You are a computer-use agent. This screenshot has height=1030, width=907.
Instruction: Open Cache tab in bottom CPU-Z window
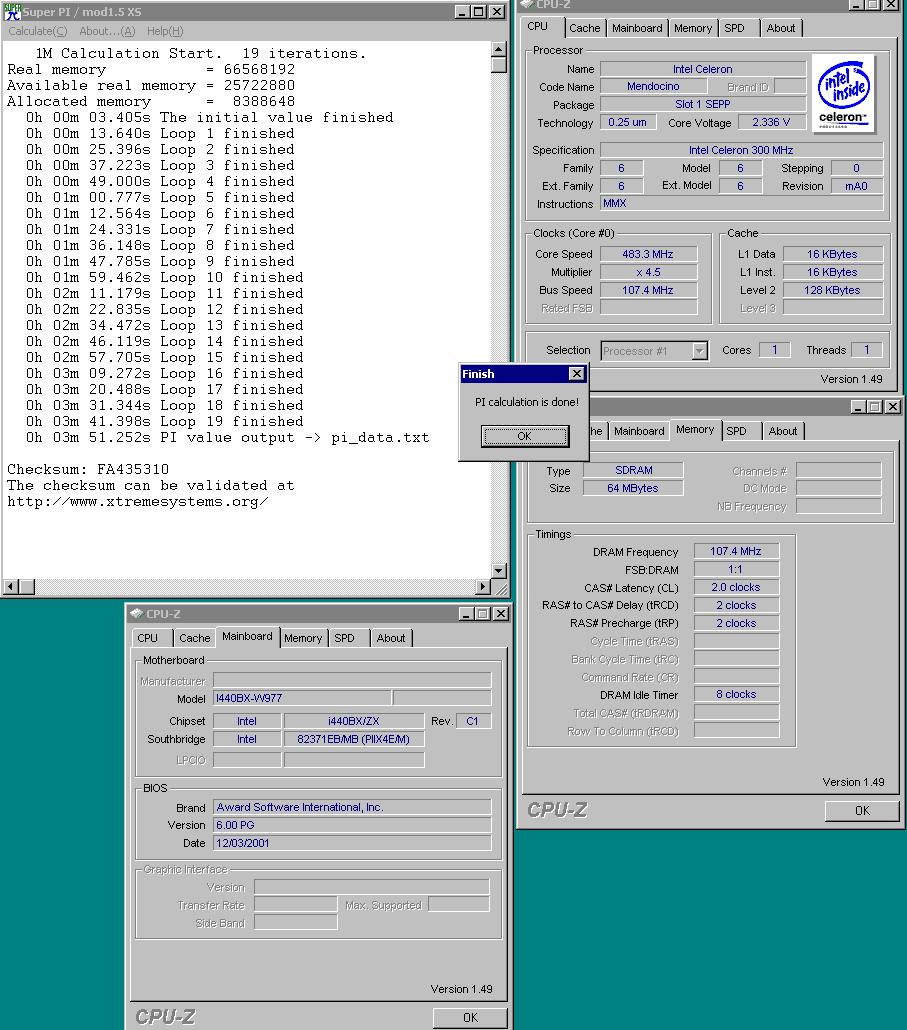pyautogui.click(x=194, y=638)
